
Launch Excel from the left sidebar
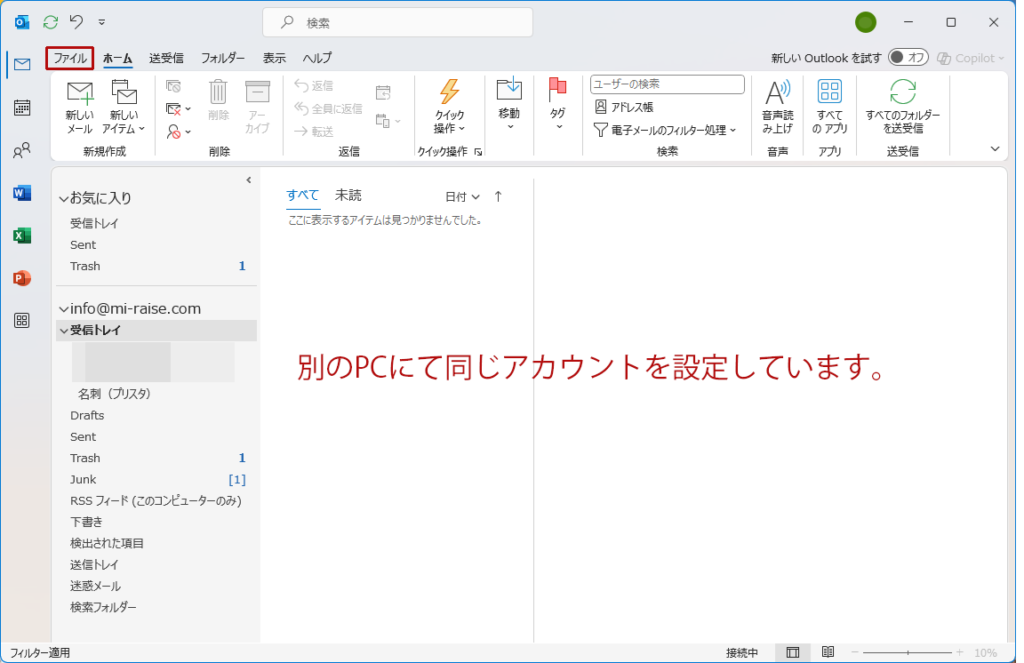point(22,236)
